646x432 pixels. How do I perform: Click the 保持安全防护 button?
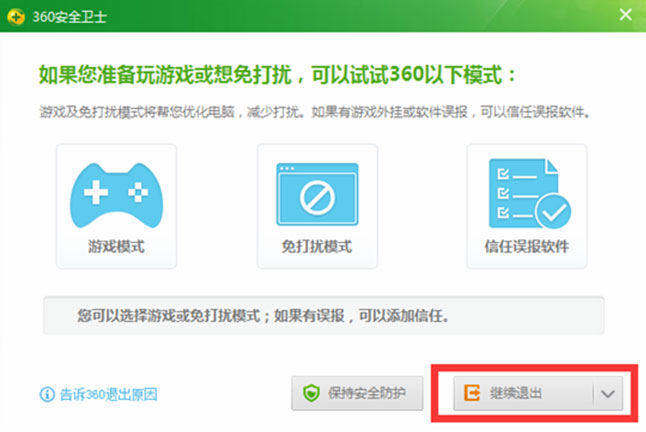pyautogui.click(x=357, y=393)
